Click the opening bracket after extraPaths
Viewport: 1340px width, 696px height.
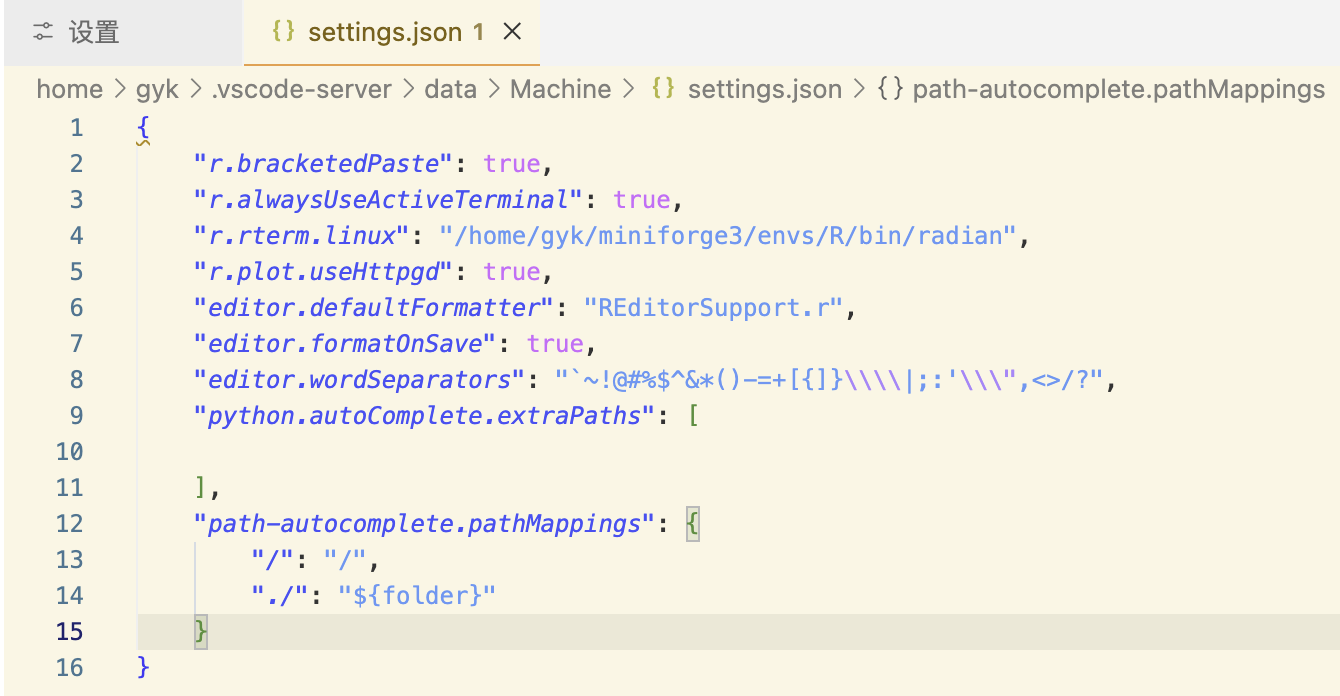coord(693,416)
